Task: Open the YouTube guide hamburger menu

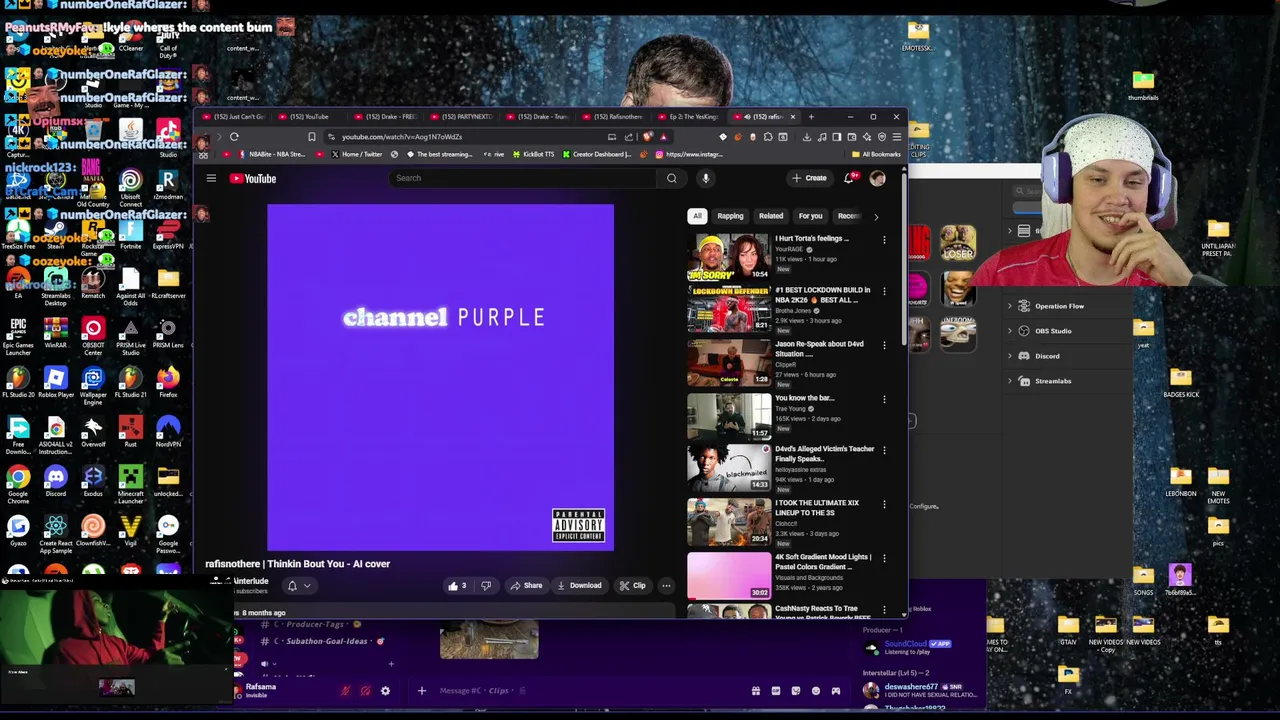Action: 211,178
